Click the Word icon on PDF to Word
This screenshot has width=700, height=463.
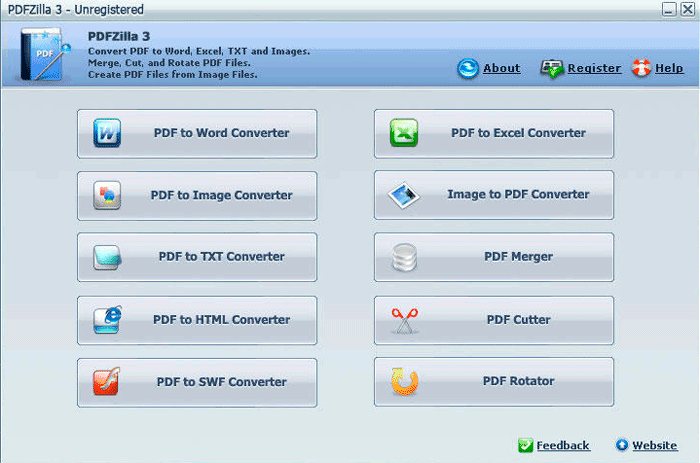[107, 133]
